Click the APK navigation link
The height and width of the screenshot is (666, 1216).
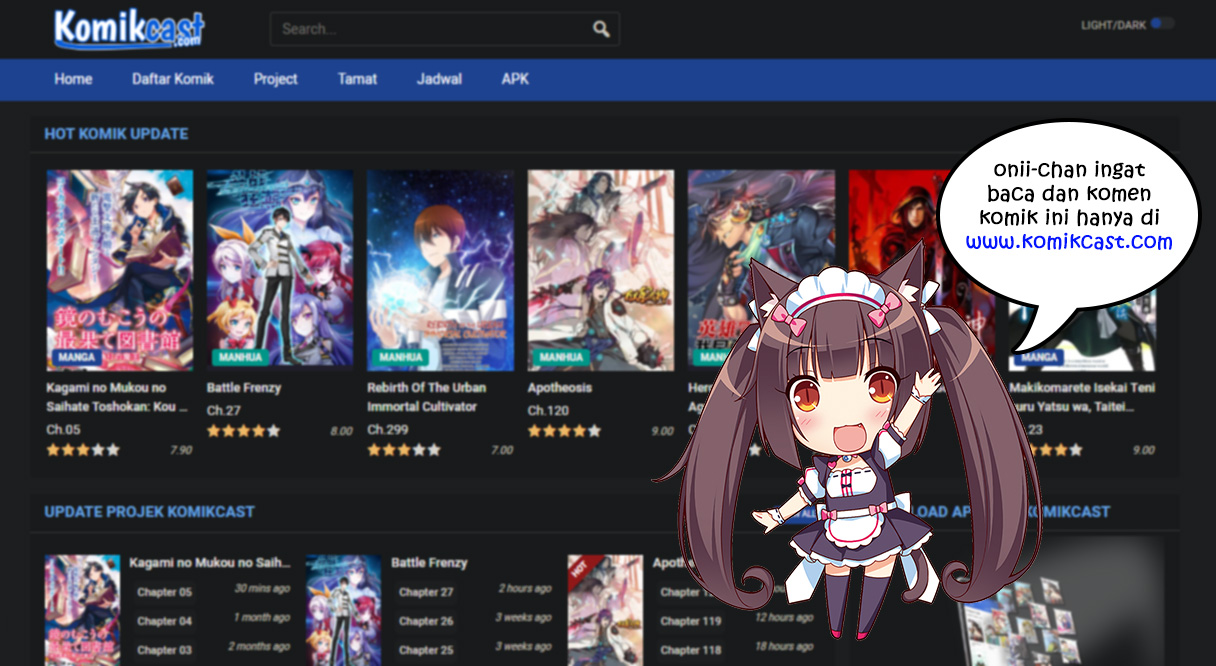point(515,79)
